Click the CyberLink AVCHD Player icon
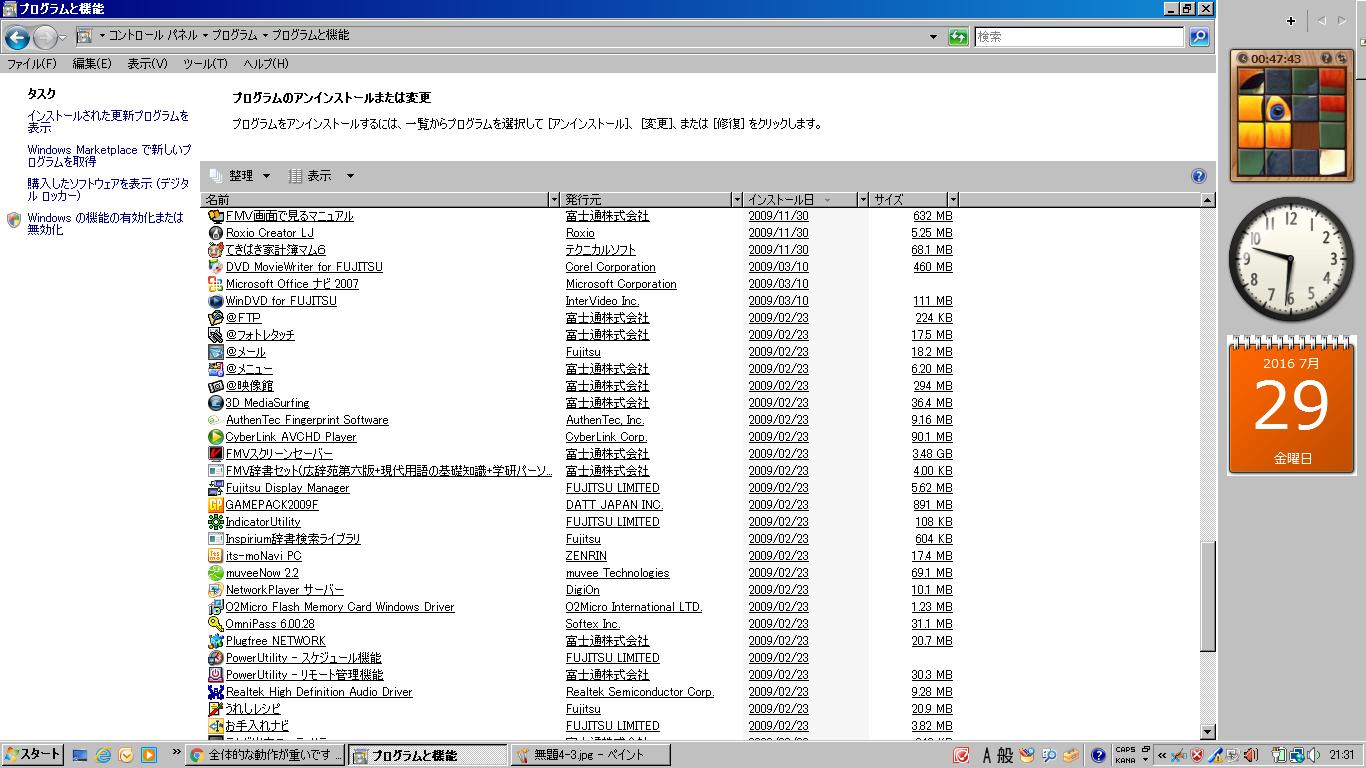1366x768 pixels. pos(215,437)
